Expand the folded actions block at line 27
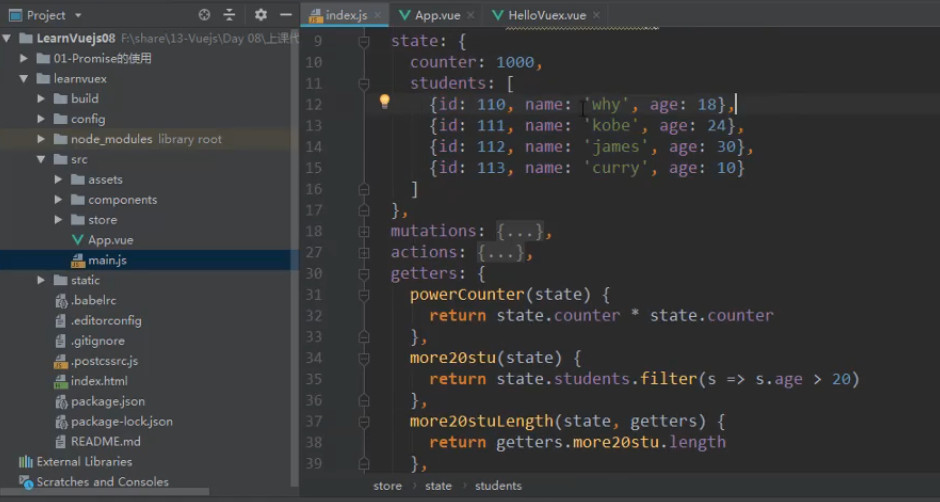 (x=364, y=252)
